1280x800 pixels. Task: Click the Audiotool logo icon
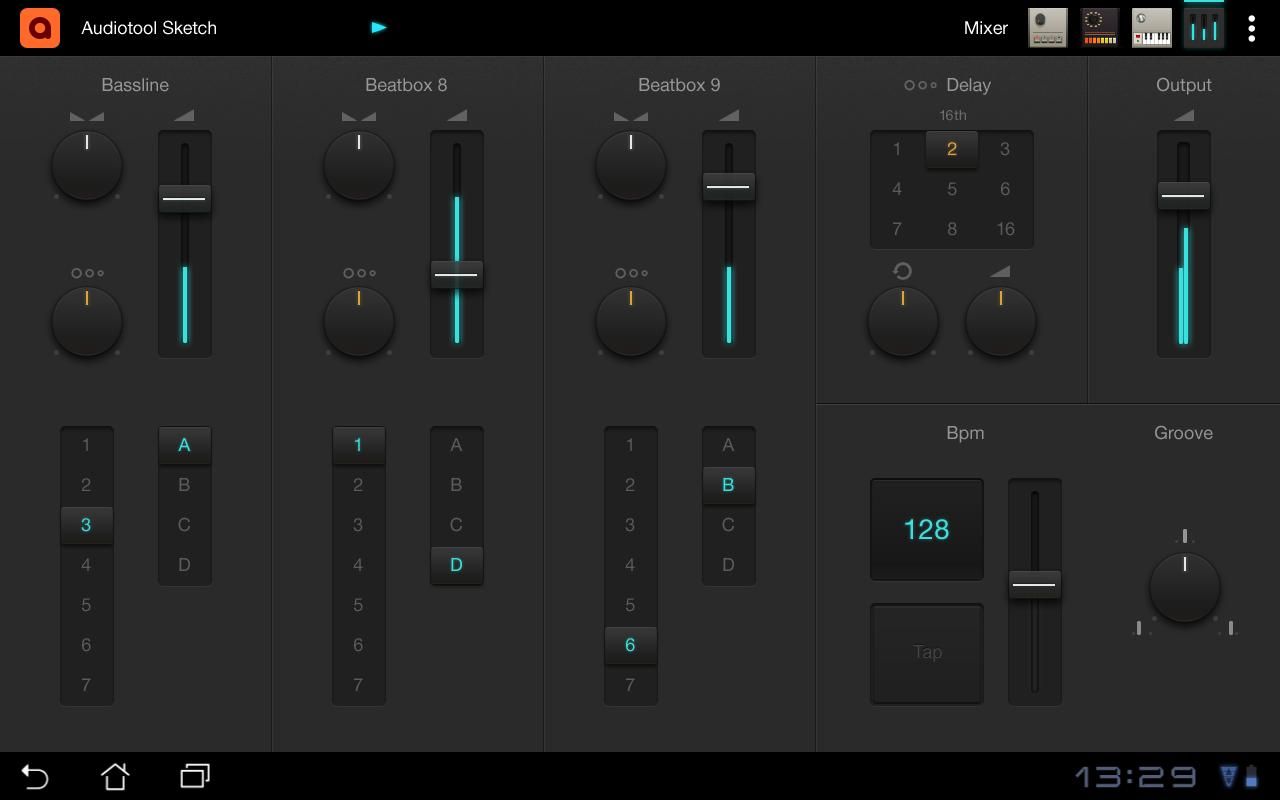click(x=40, y=28)
